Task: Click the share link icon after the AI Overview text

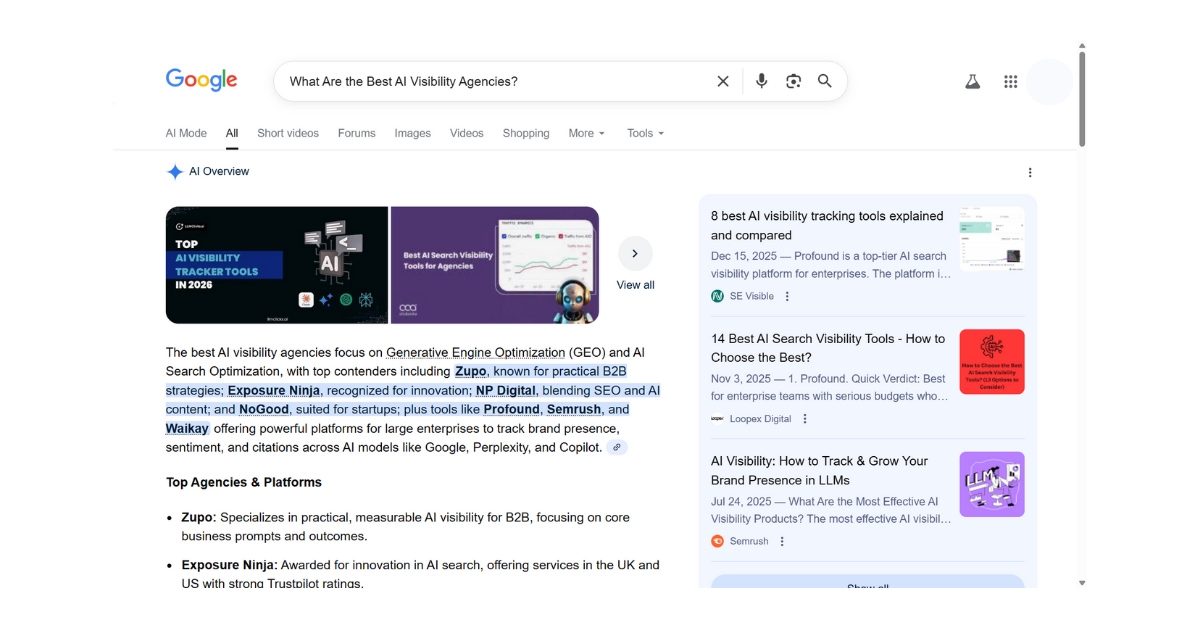Action: click(617, 447)
